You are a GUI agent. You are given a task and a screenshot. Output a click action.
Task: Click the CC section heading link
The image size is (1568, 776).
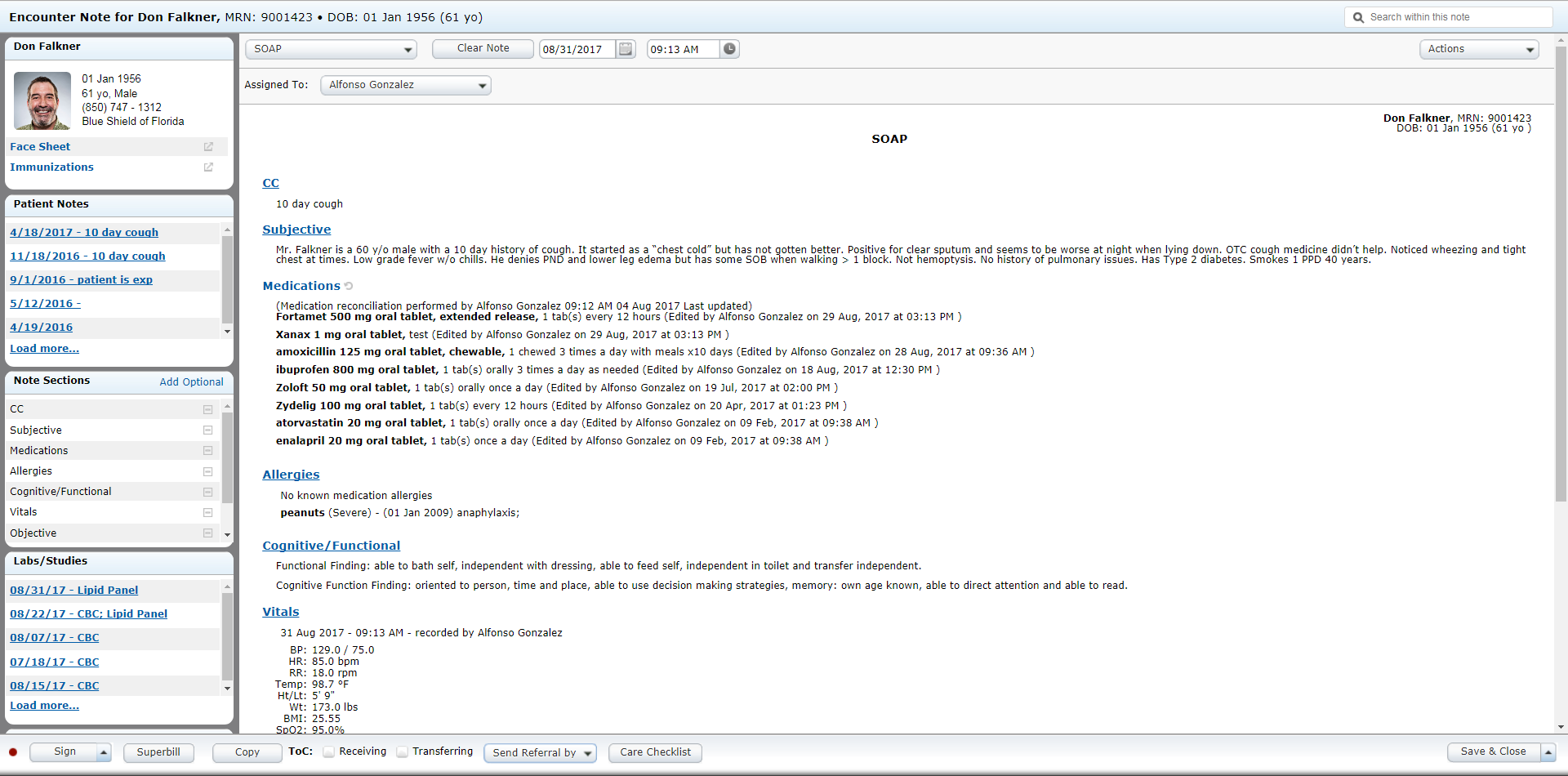pos(270,184)
